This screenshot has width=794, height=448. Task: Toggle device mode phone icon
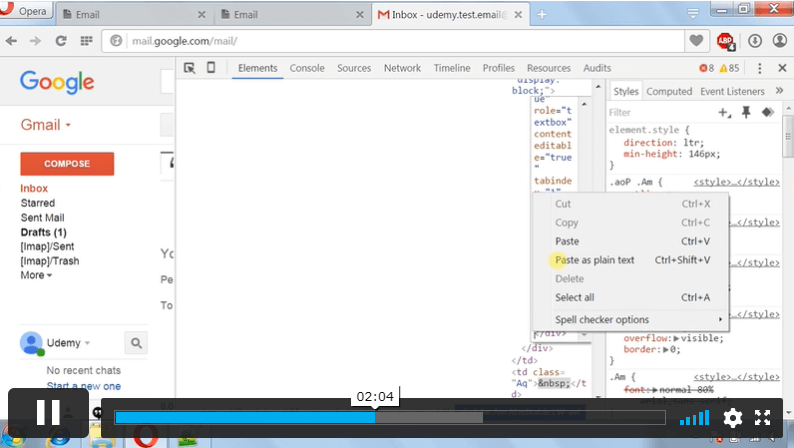click(x=211, y=67)
